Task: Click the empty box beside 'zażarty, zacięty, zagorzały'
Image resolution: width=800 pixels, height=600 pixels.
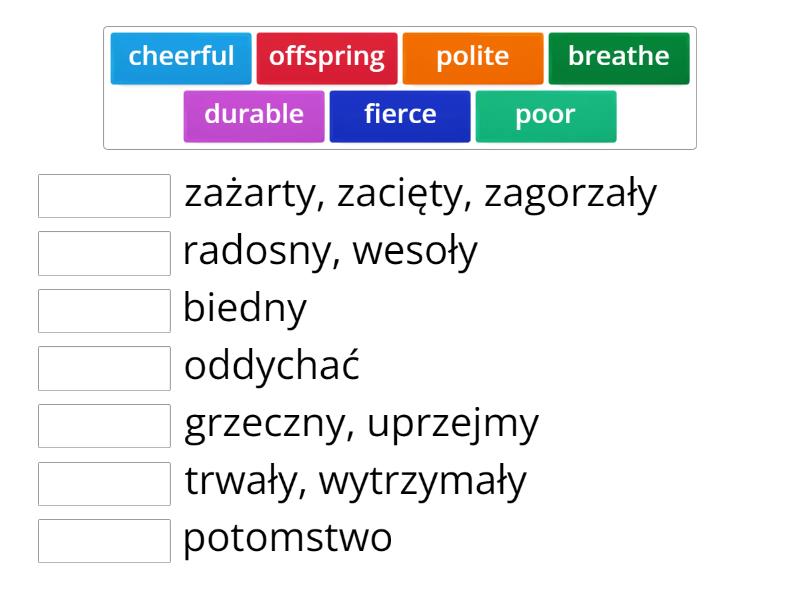Action: [x=104, y=196]
